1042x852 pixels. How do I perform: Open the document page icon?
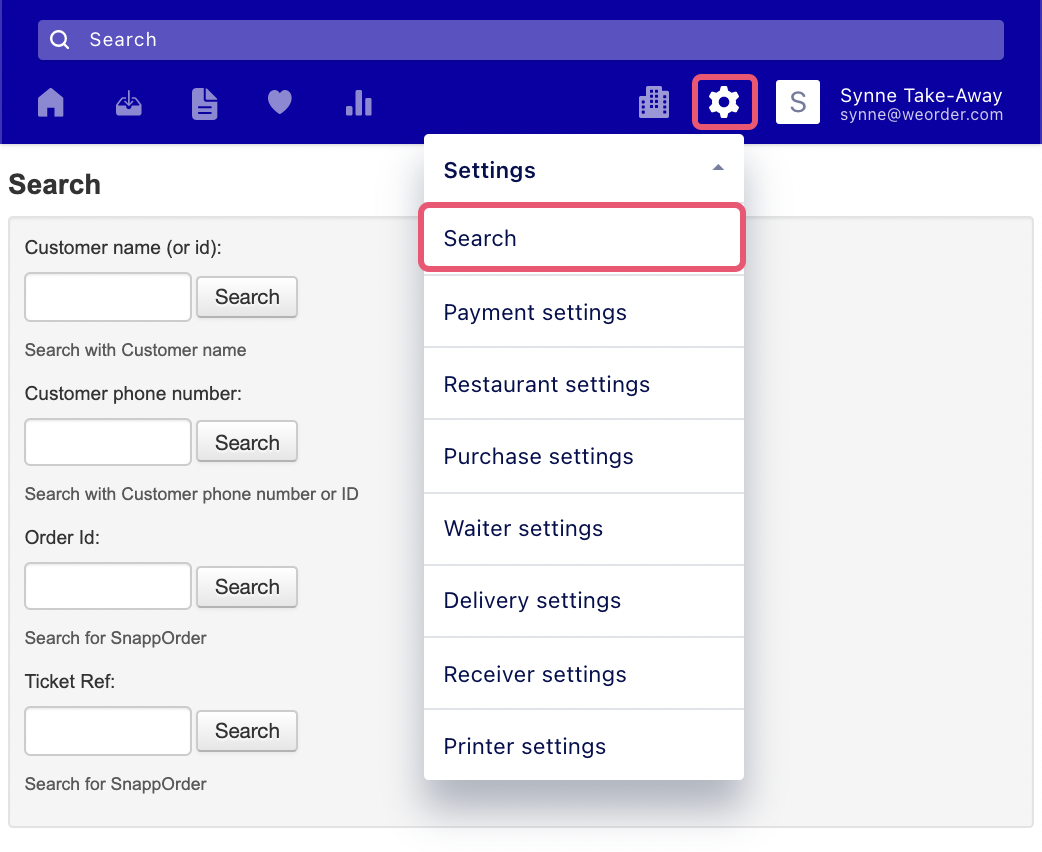pos(205,104)
